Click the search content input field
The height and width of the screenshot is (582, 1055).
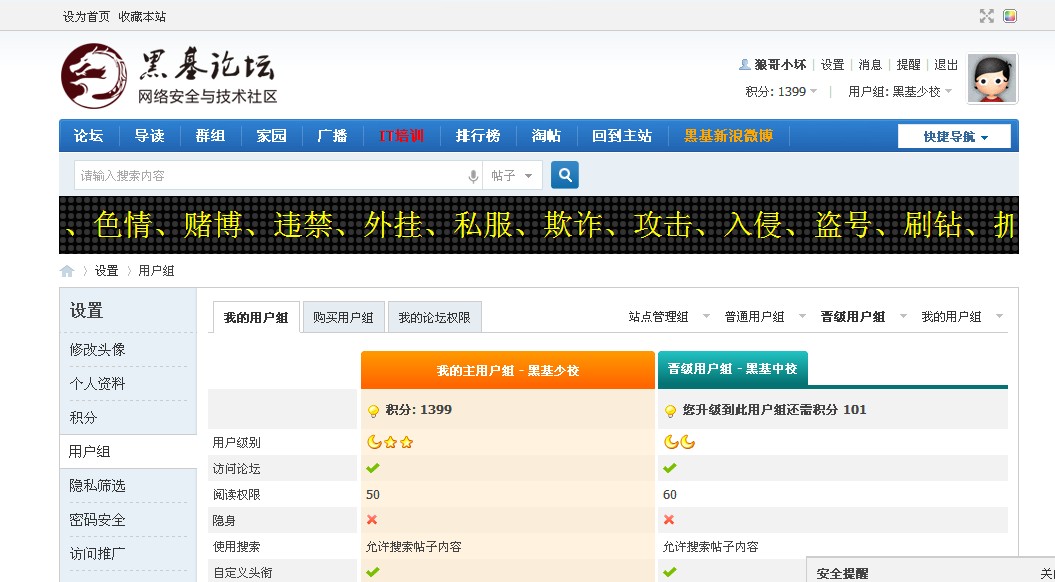point(270,176)
